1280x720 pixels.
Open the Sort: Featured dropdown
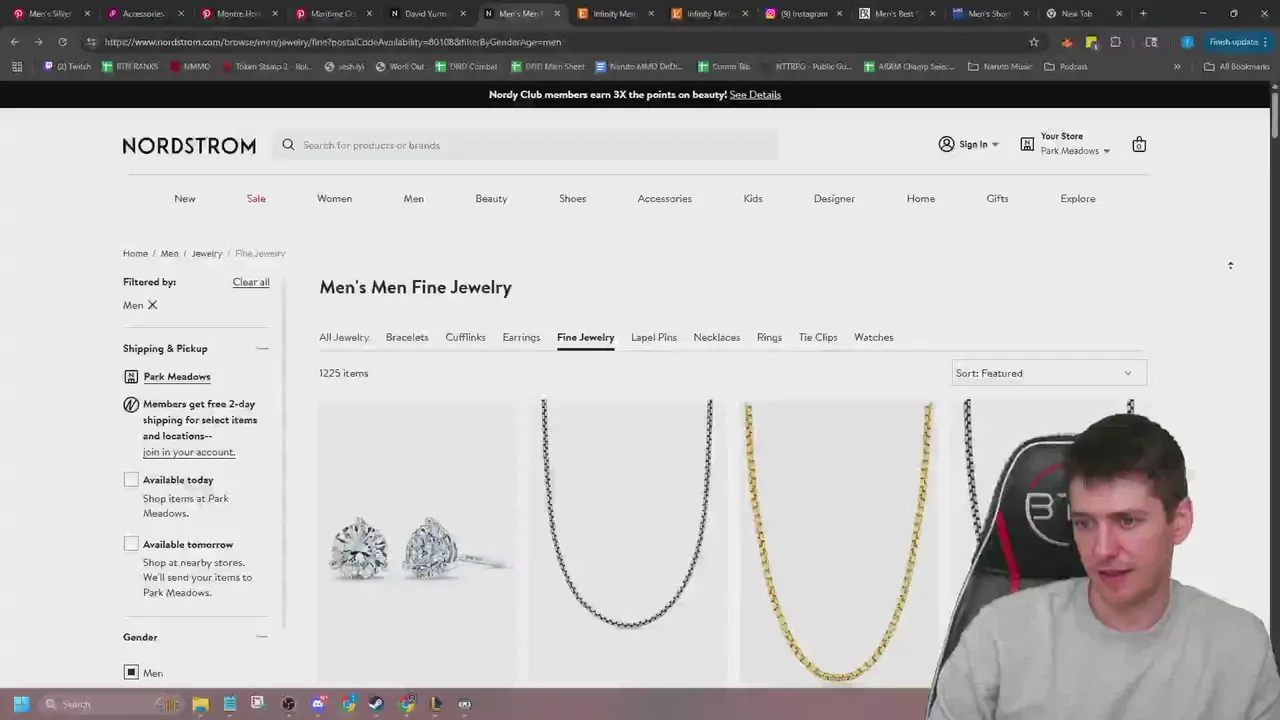click(x=1048, y=373)
